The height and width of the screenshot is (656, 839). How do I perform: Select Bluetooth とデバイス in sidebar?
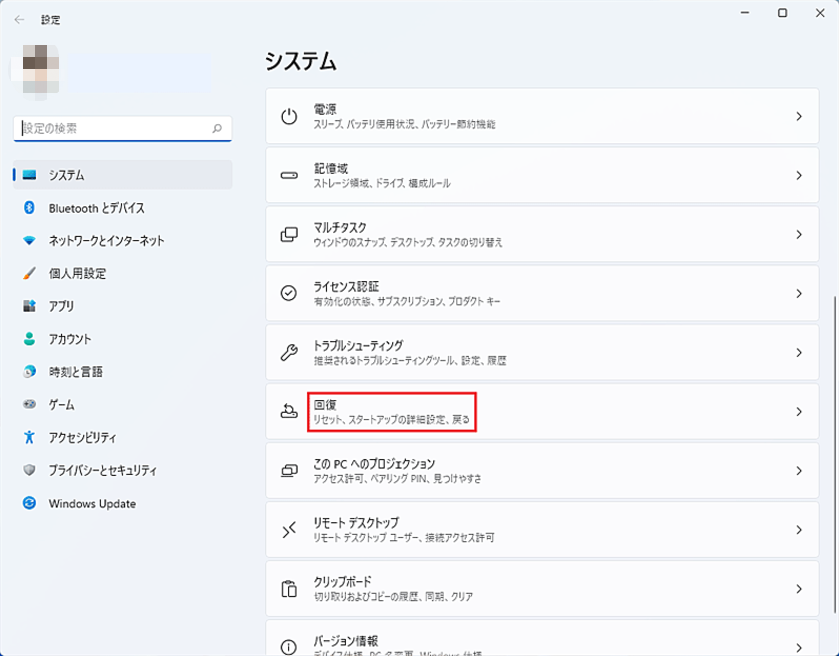coord(97,208)
